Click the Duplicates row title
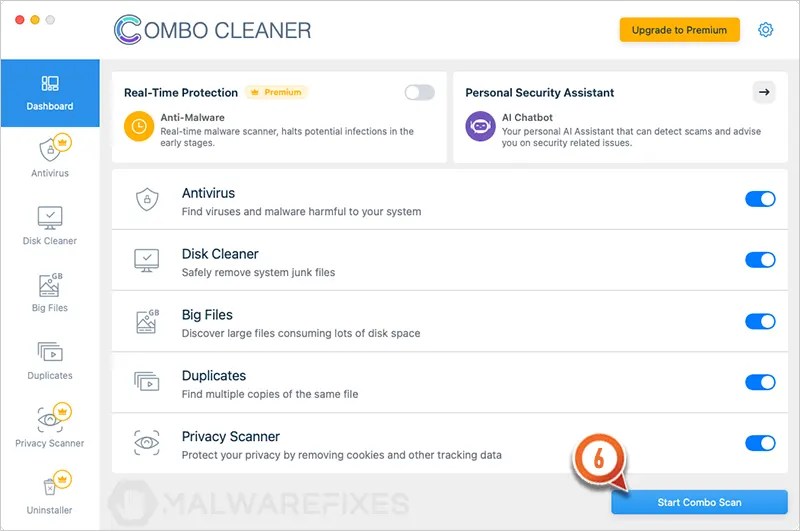This screenshot has width=800, height=531. click(x=214, y=376)
